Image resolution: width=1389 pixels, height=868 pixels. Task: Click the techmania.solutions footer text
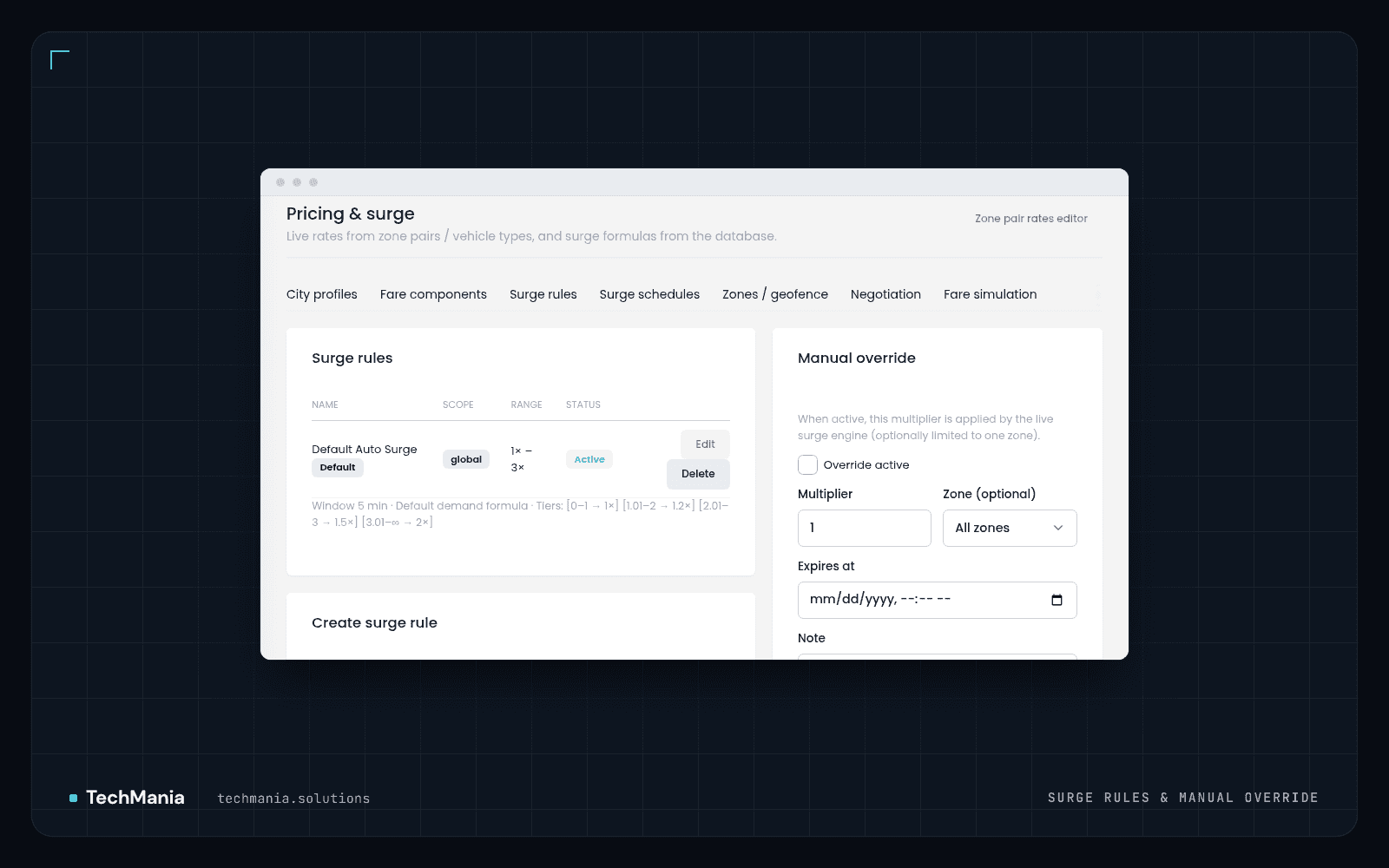(x=293, y=799)
